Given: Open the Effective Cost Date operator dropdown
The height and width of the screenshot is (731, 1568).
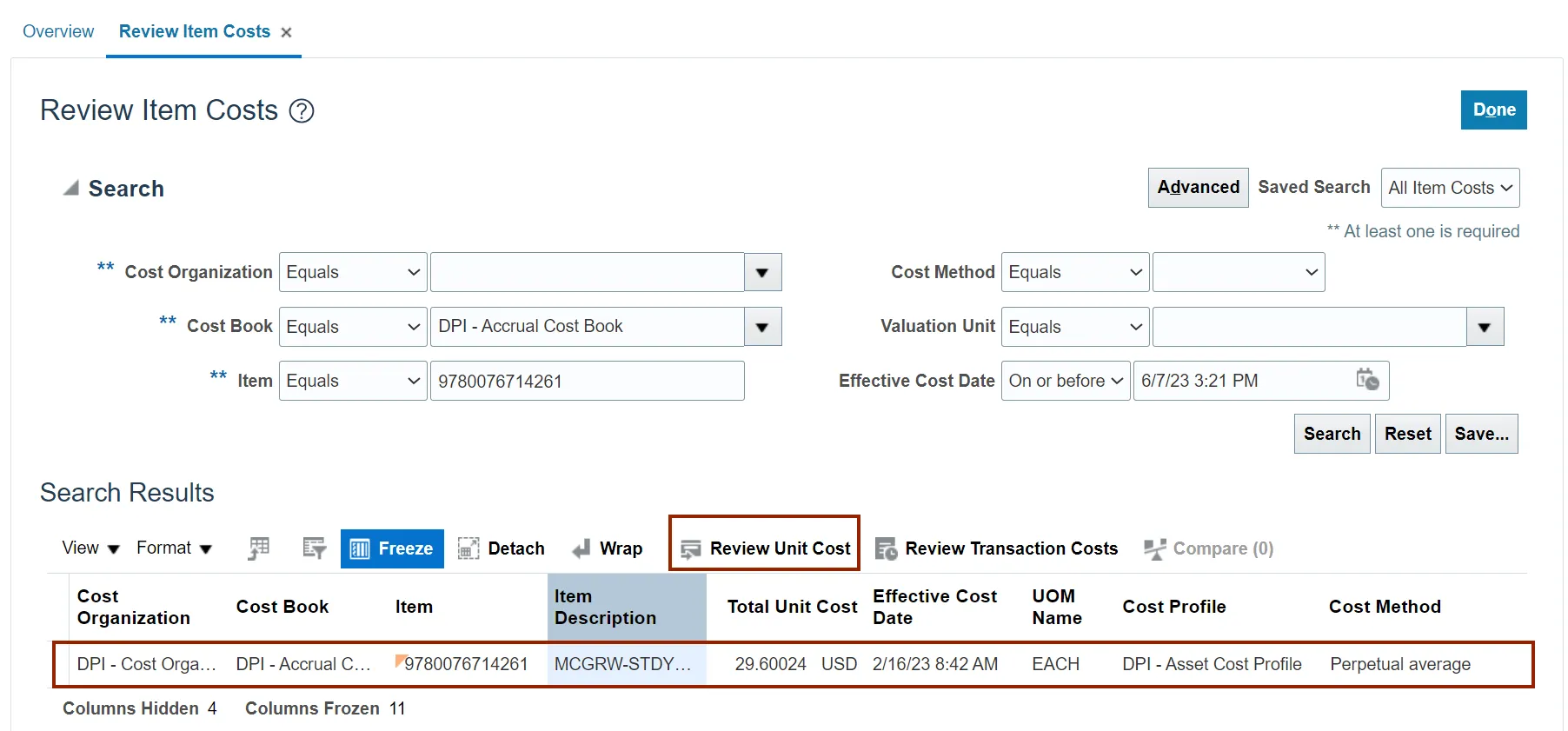Looking at the screenshot, I should coord(1066,381).
